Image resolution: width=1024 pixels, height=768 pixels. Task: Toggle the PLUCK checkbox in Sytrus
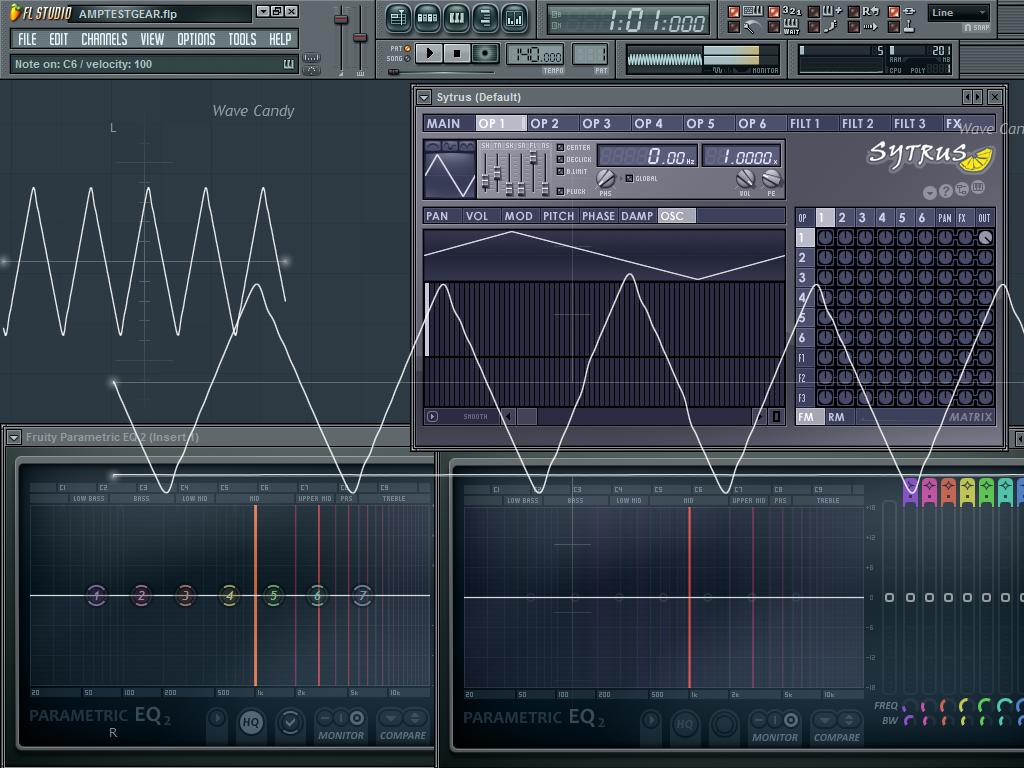tap(560, 191)
